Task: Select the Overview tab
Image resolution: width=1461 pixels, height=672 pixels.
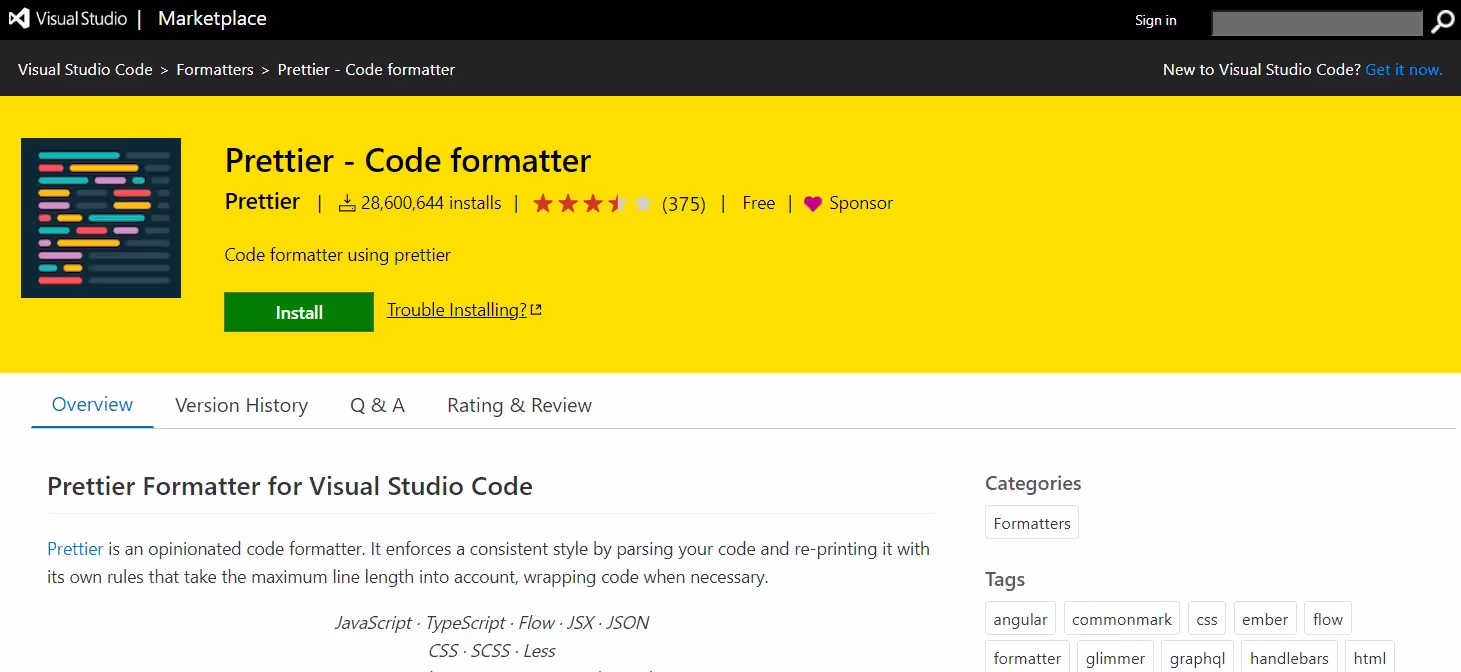Action: [x=92, y=405]
